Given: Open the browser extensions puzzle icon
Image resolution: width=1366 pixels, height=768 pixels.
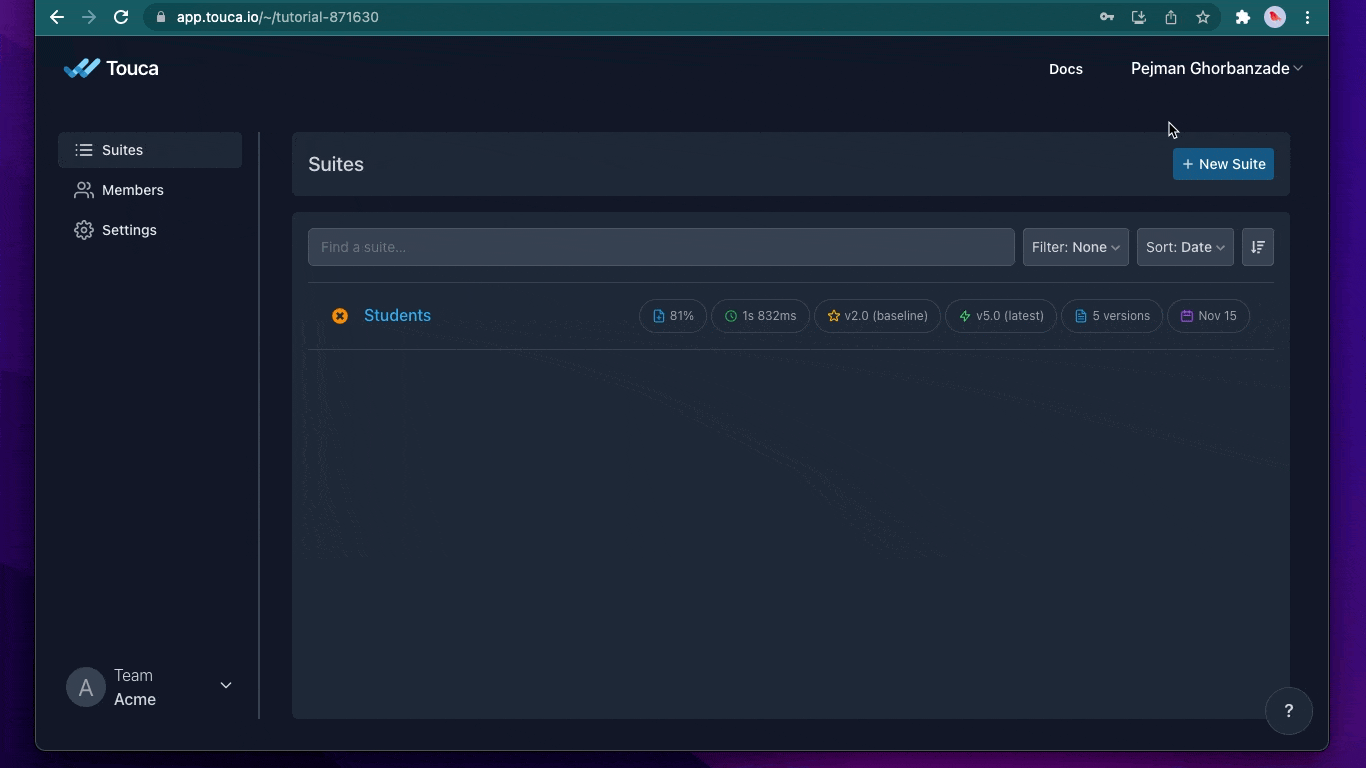Looking at the screenshot, I should coord(1243,17).
